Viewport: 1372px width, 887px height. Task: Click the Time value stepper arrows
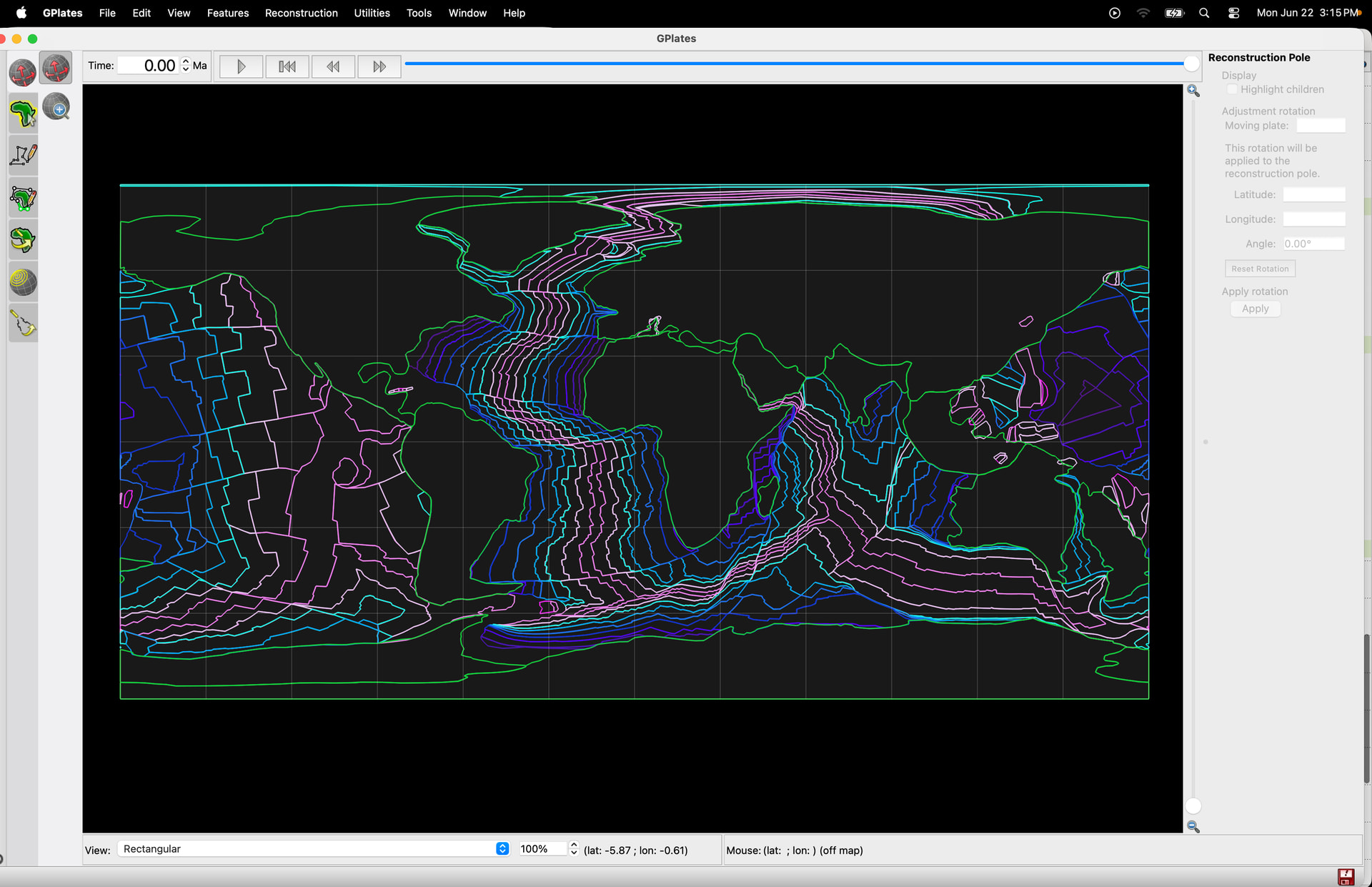[x=186, y=65]
